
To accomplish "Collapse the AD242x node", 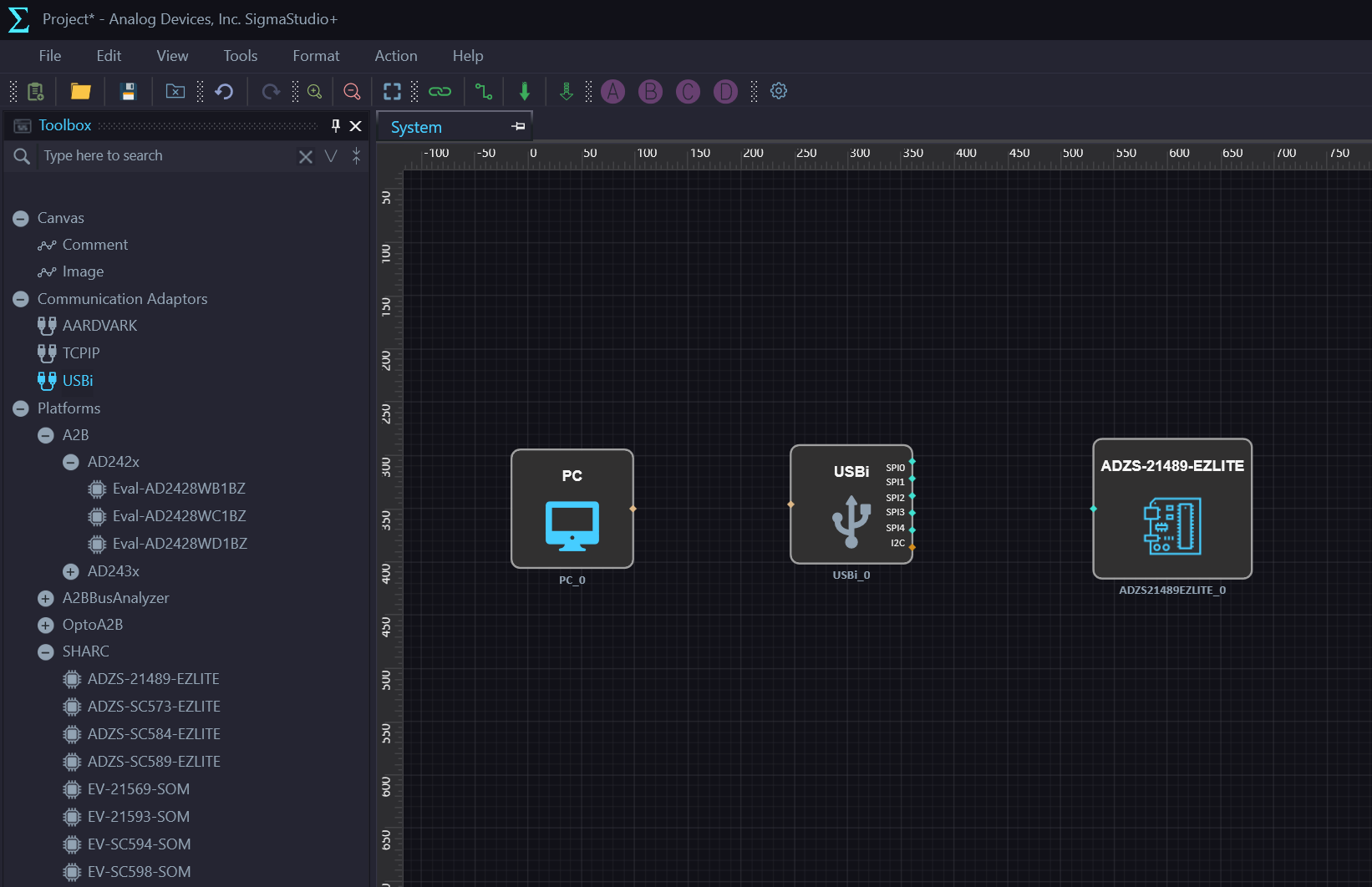I will (x=71, y=463).
